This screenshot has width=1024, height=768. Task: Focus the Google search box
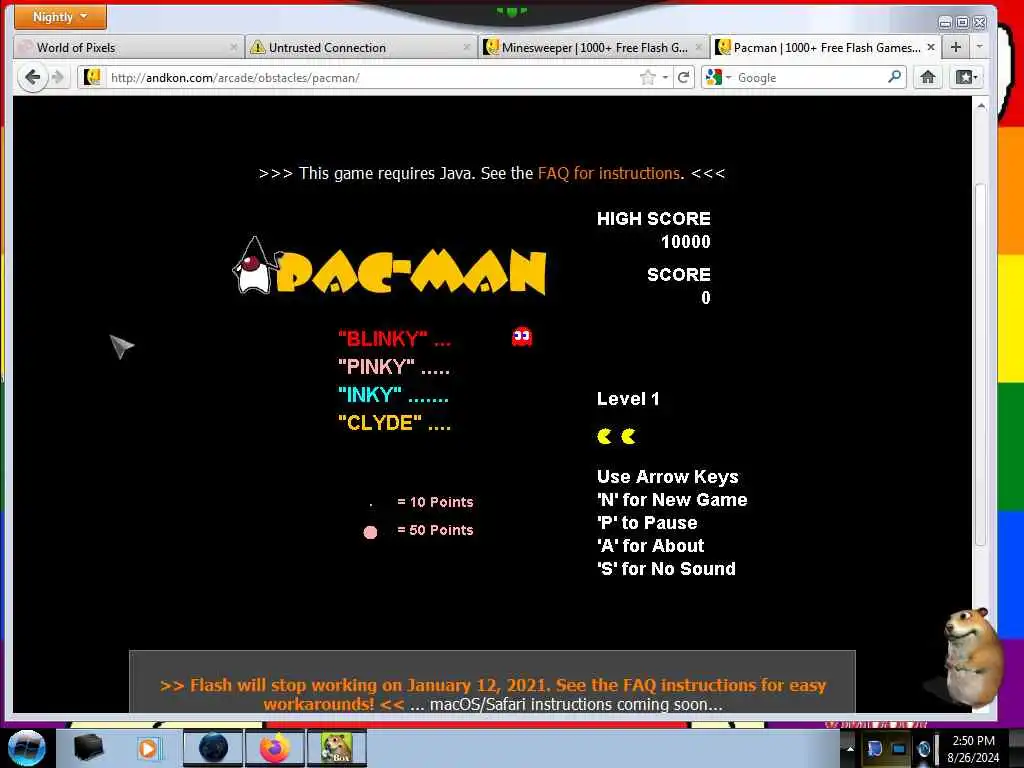tap(810, 78)
